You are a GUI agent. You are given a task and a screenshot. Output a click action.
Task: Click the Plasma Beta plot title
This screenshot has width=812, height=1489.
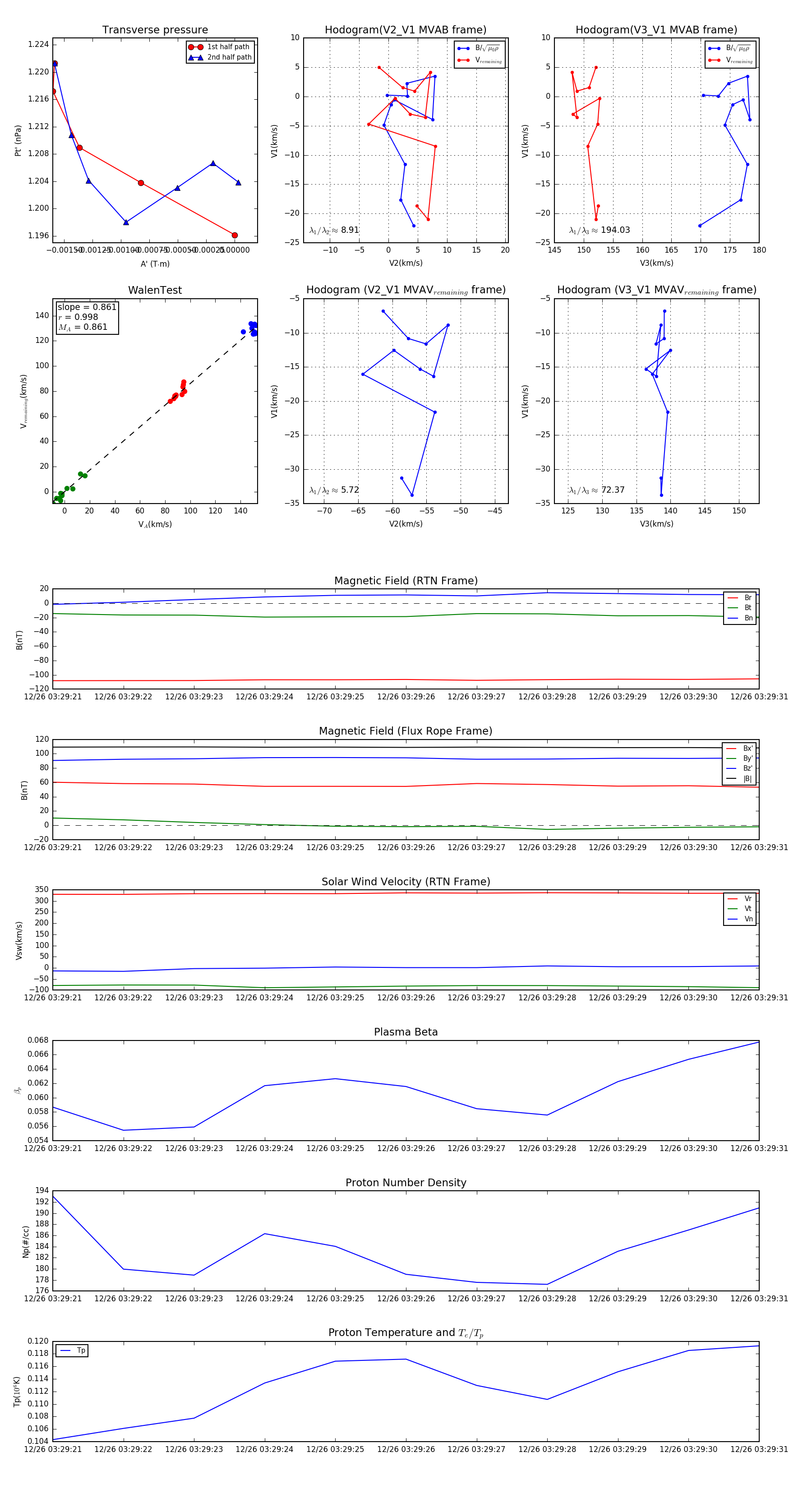tap(406, 1032)
